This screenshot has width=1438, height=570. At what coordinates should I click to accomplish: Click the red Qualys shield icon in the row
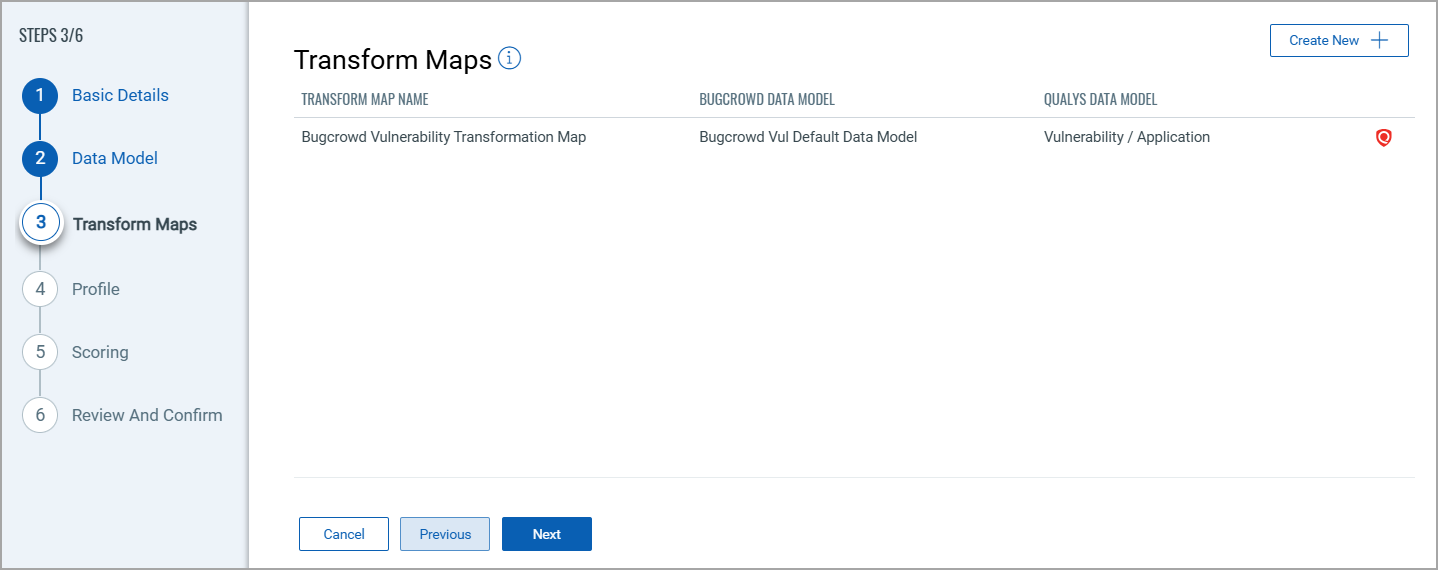[1384, 138]
